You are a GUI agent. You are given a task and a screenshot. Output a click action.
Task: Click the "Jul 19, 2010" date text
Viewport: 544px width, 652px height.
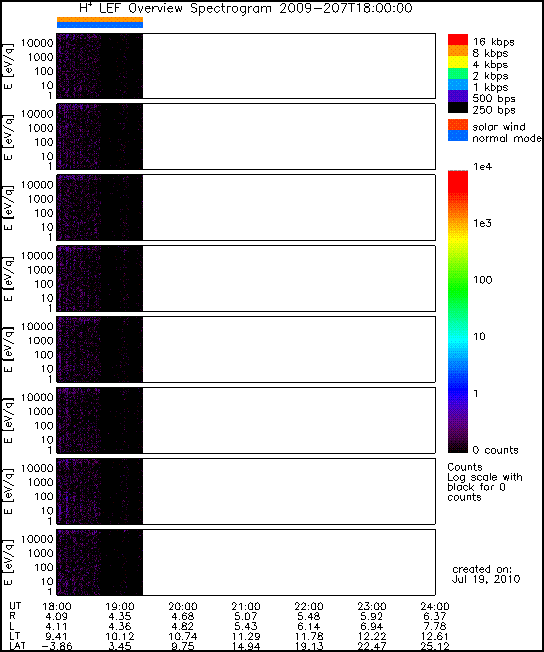tap(486, 579)
